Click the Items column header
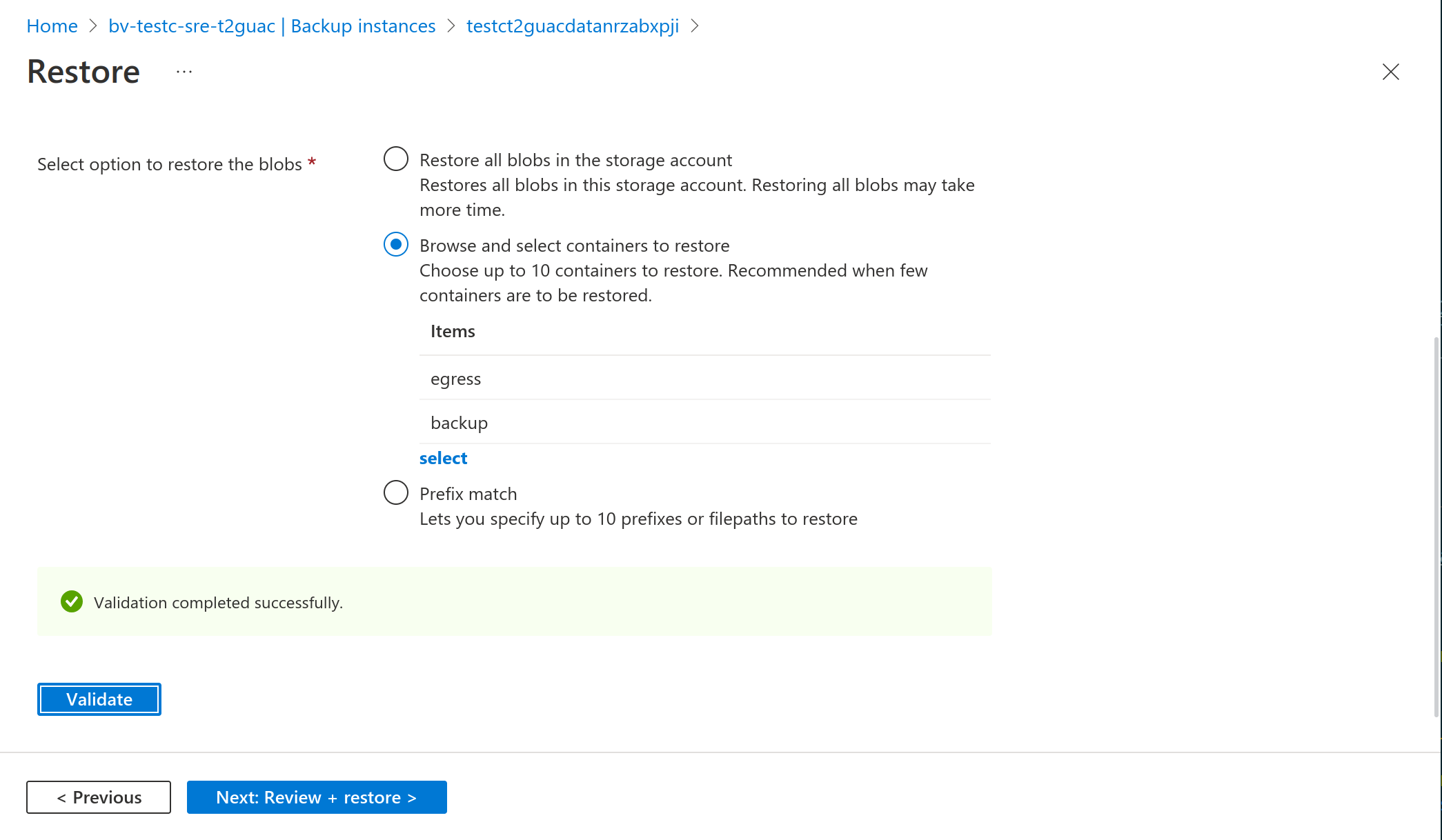The width and height of the screenshot is (1442, 840). pyautogui.click(x=453, y=331)
